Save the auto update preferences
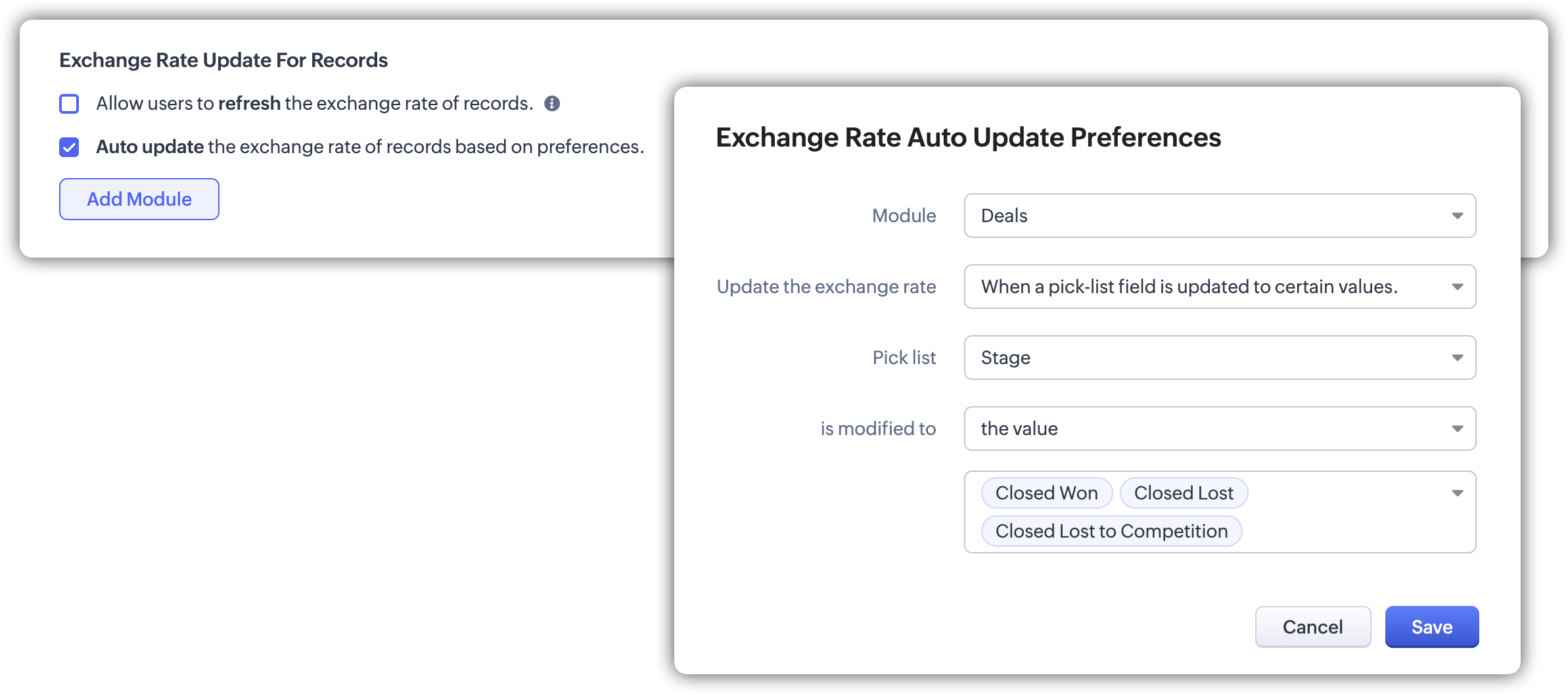 pos(1431,627)
